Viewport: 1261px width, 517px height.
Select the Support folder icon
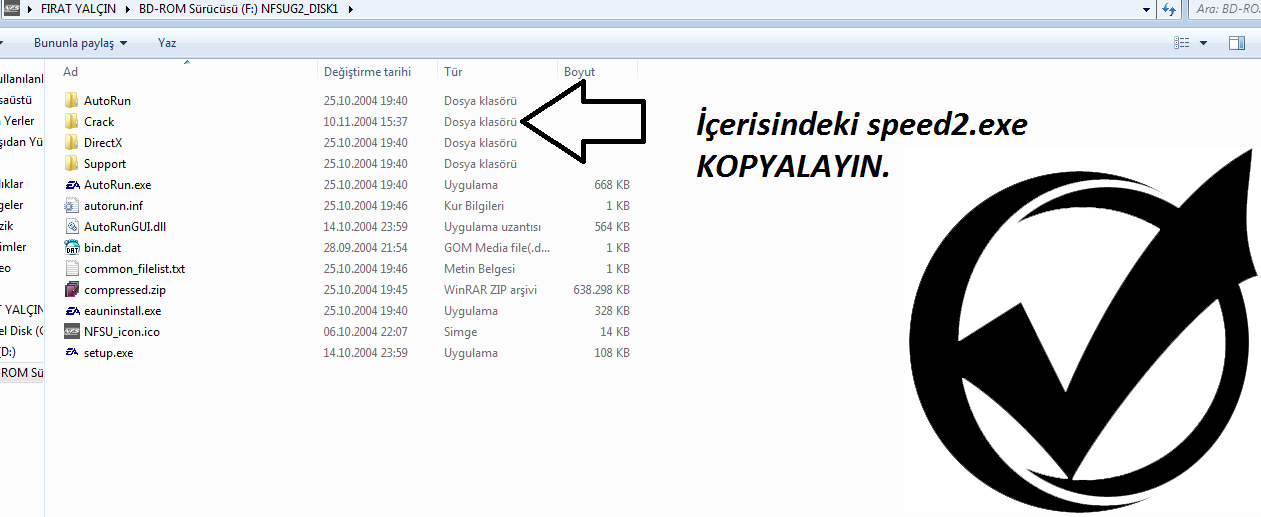[x=71, y=163]
